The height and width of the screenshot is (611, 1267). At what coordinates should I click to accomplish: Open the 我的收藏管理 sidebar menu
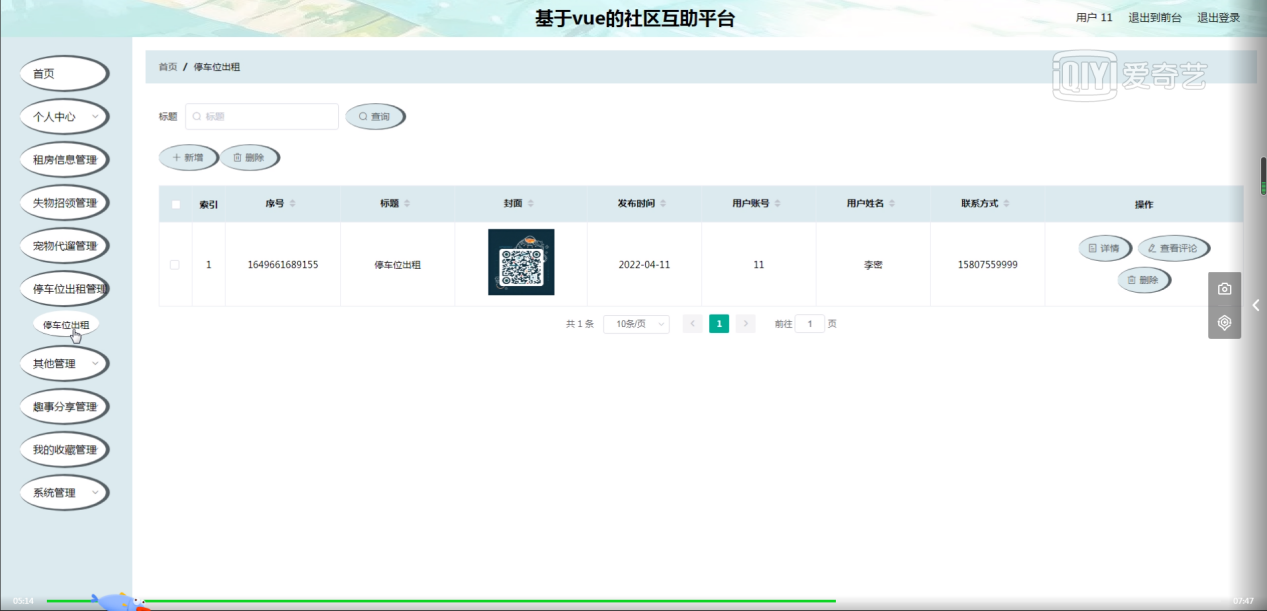[64, 450]
